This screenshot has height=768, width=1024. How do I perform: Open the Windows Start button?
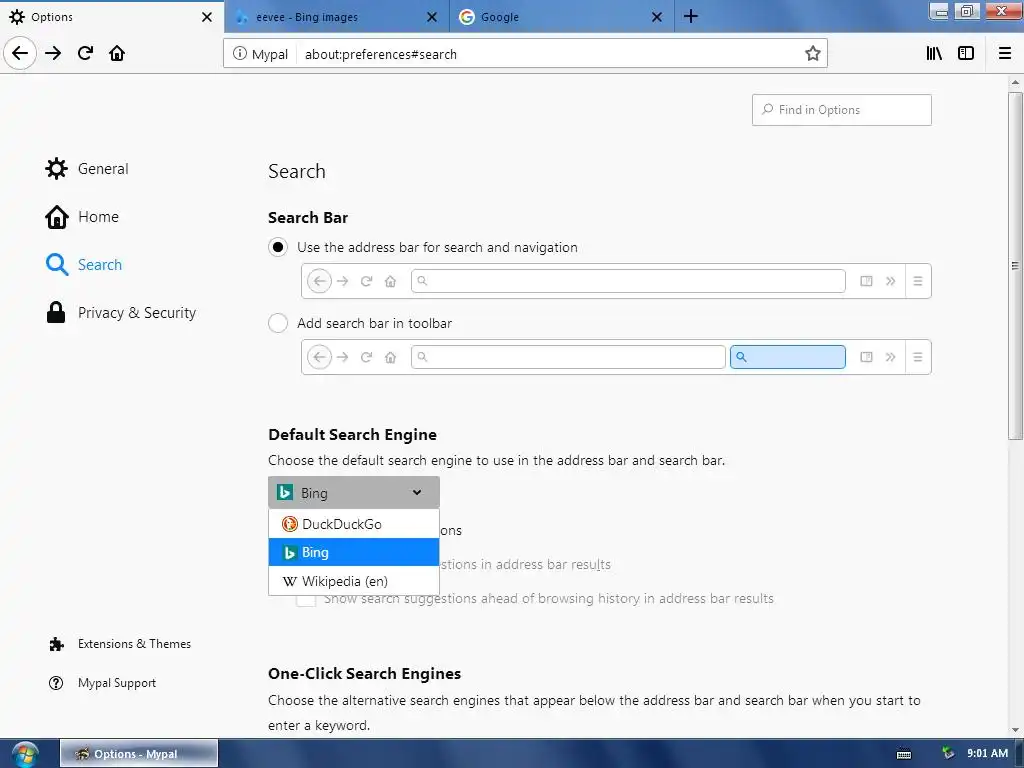click(x=25, y=754)
